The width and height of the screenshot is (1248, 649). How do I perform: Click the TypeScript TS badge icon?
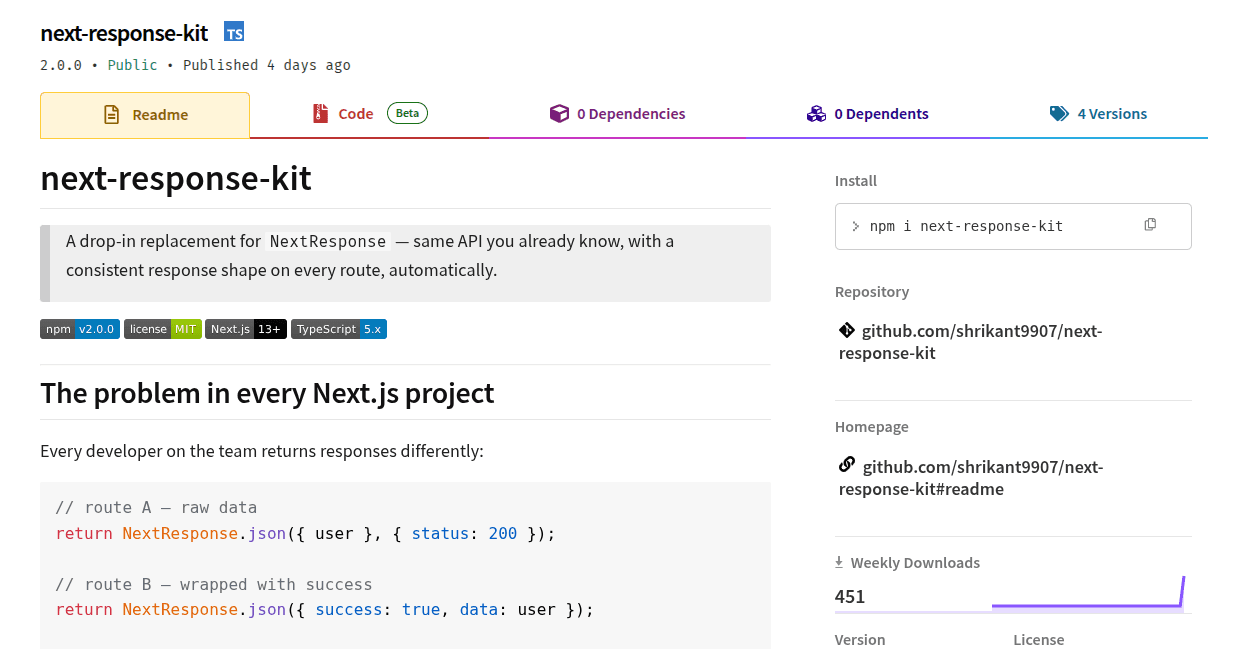(234, 32)
